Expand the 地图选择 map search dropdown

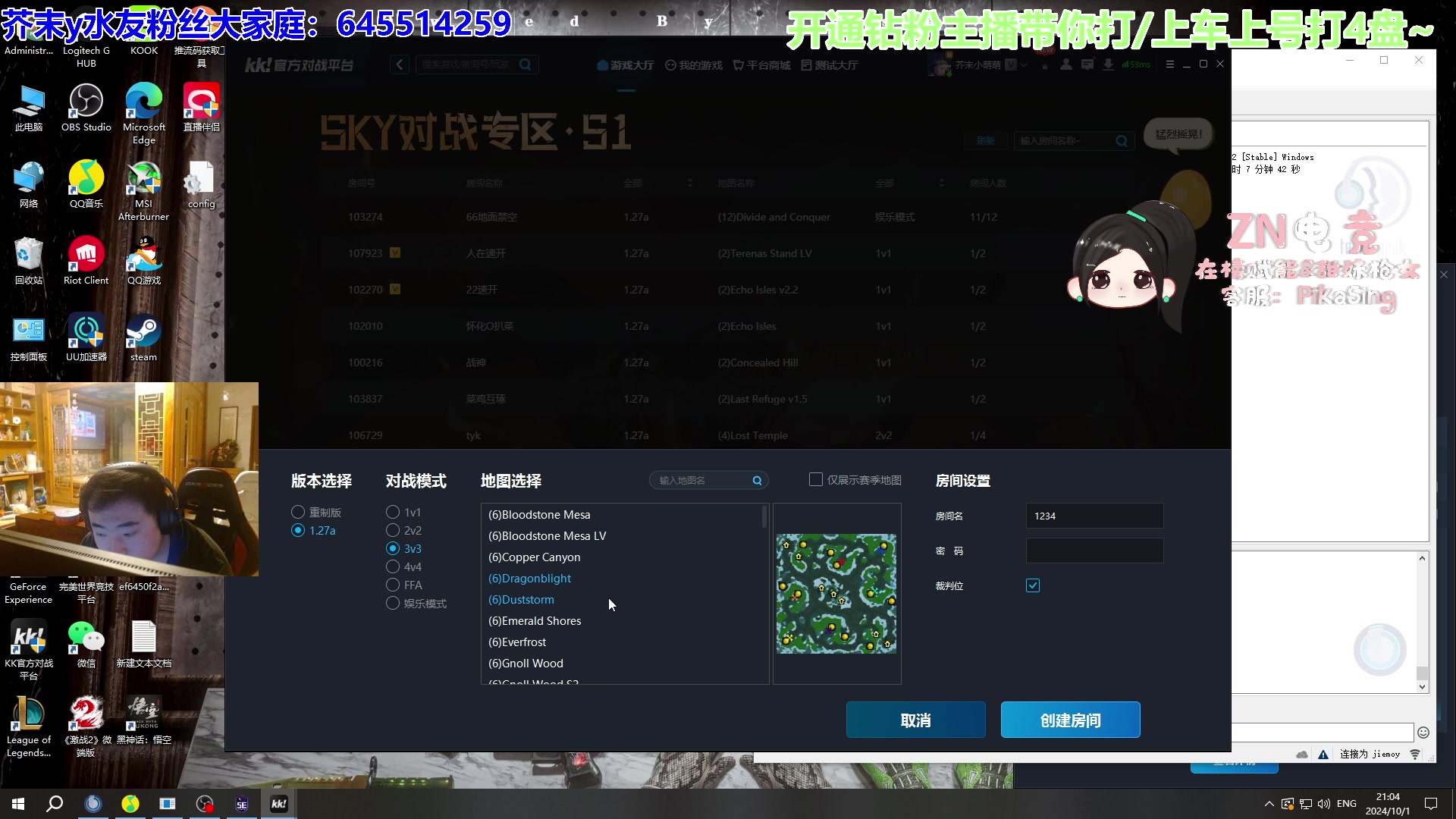[x=757, y=481]
